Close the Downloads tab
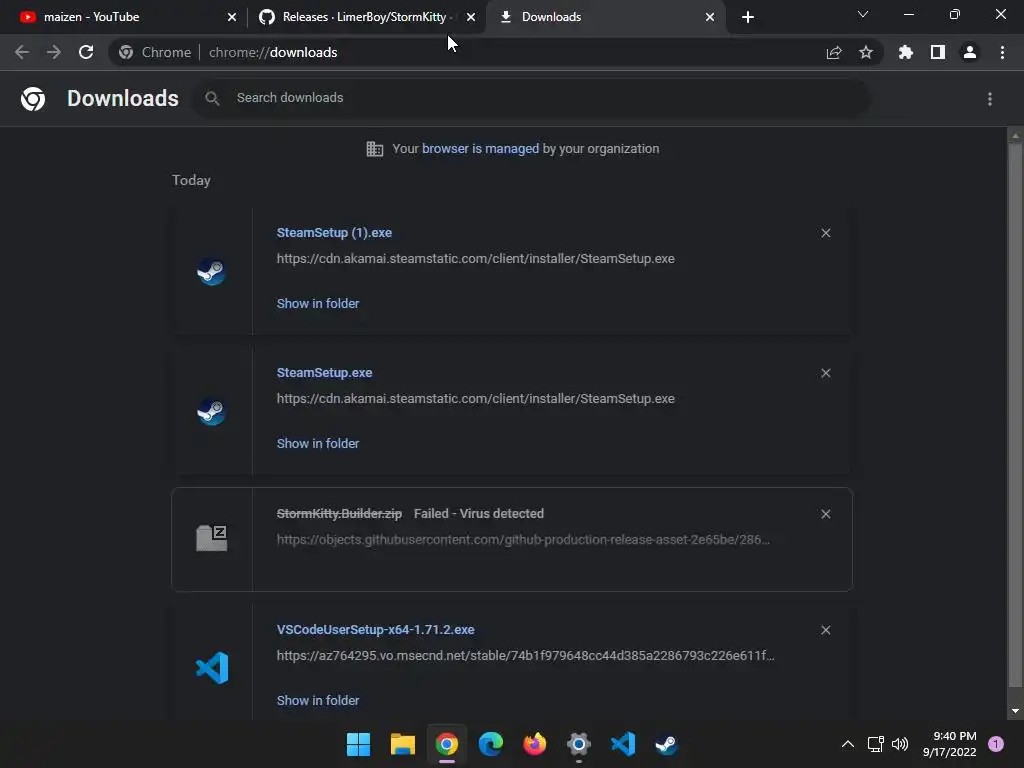 710,17
